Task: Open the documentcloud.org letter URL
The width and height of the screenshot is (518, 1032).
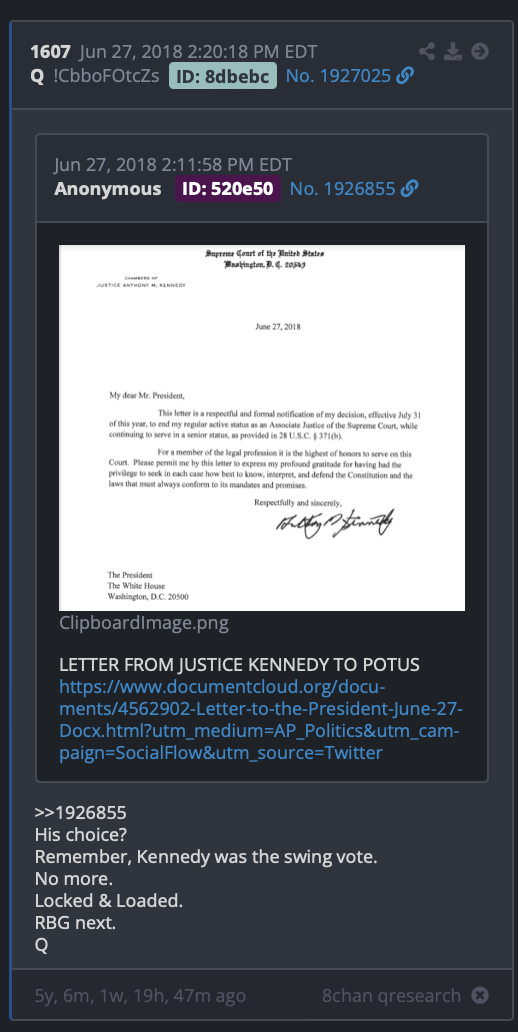Action: (x=261, y=711)
